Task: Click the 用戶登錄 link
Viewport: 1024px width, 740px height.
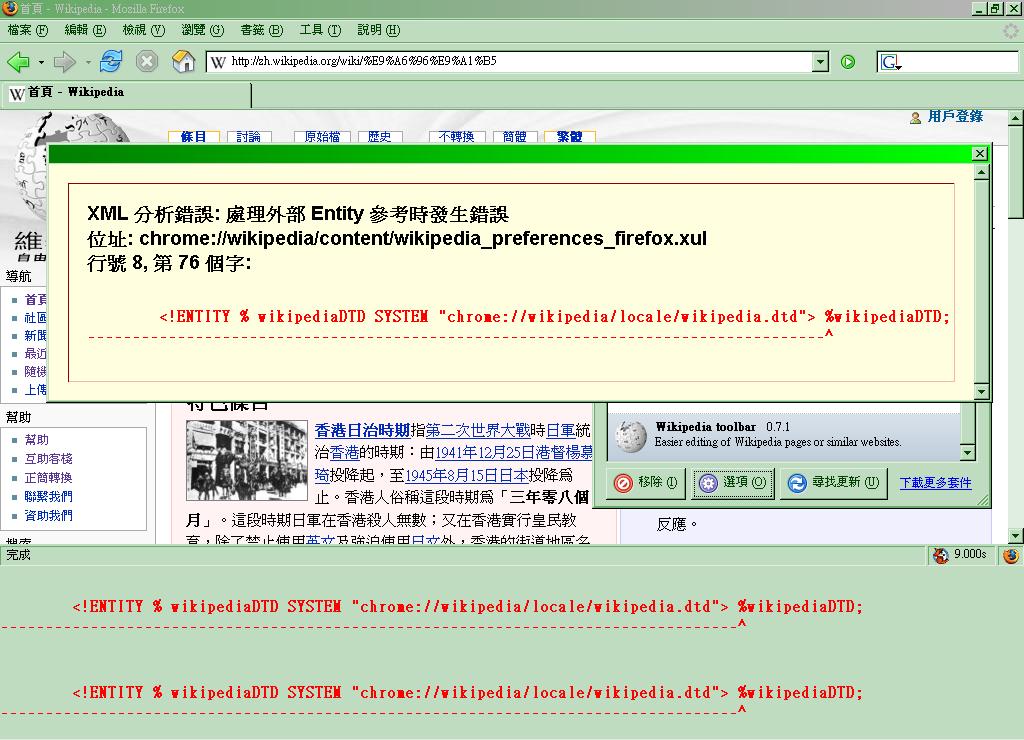Action: pyautogui.click(x=955, y=117)
